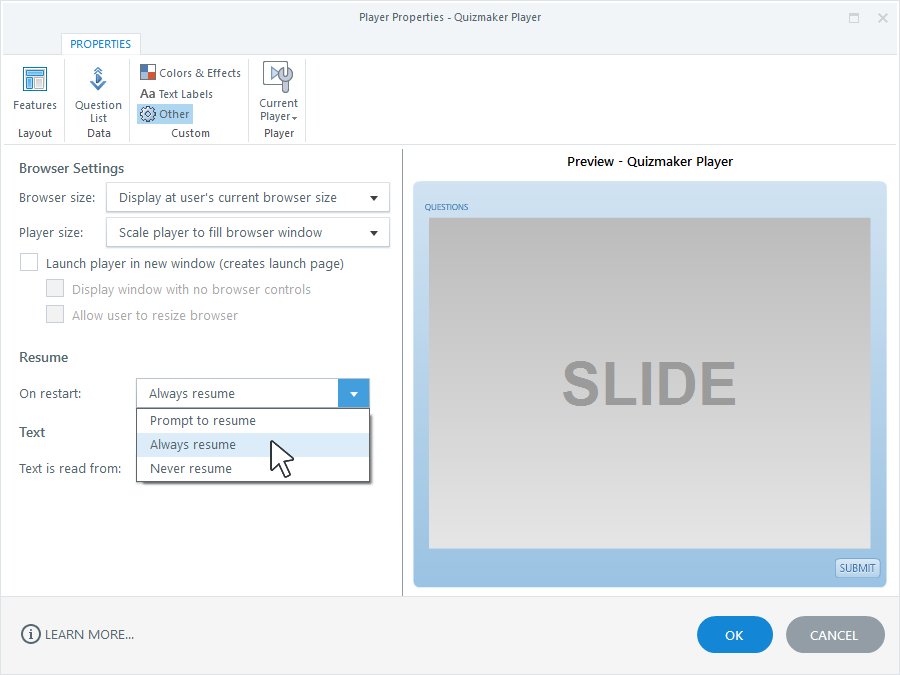Open the Question List data icon

(x=98, y=95)
